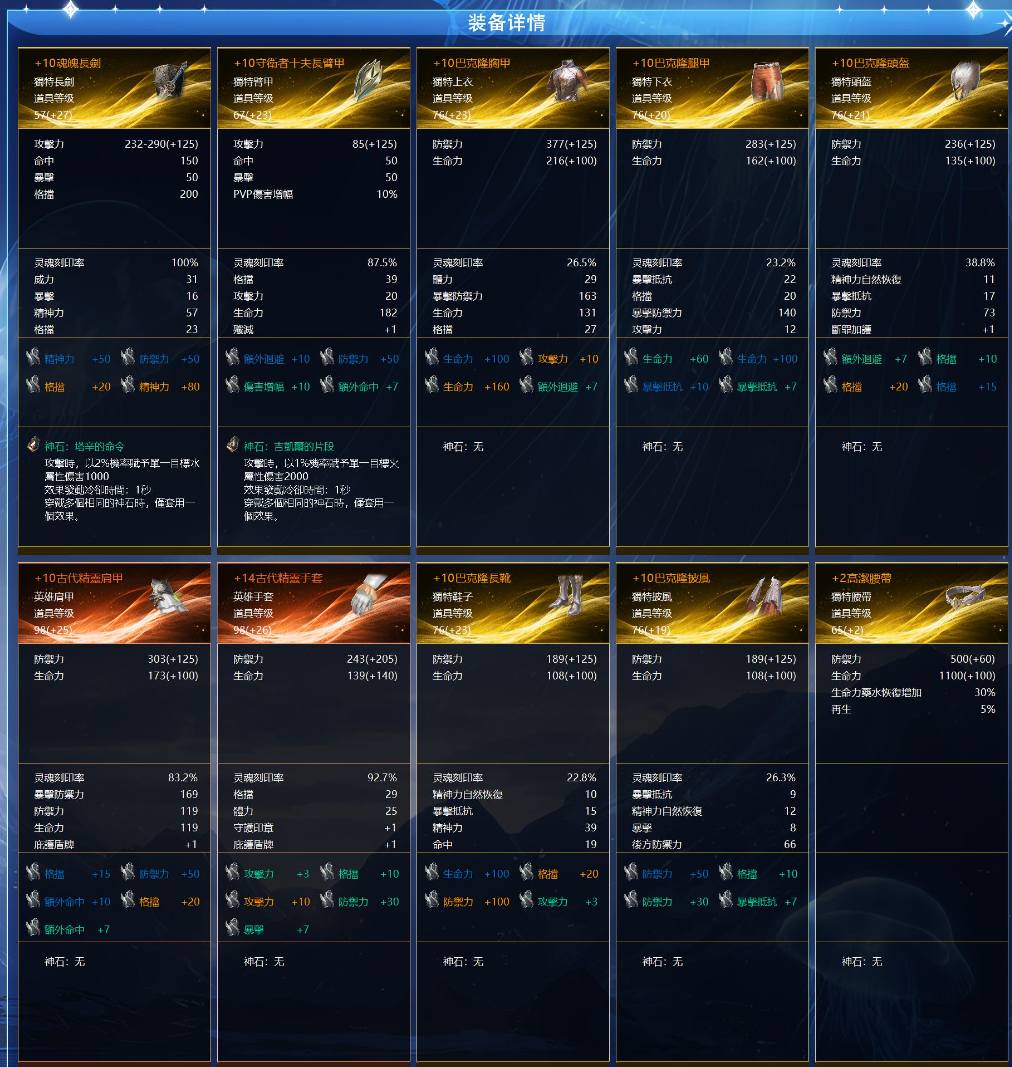Select the 暴擊 +7 manastone on the gloves

coord(268,929)
